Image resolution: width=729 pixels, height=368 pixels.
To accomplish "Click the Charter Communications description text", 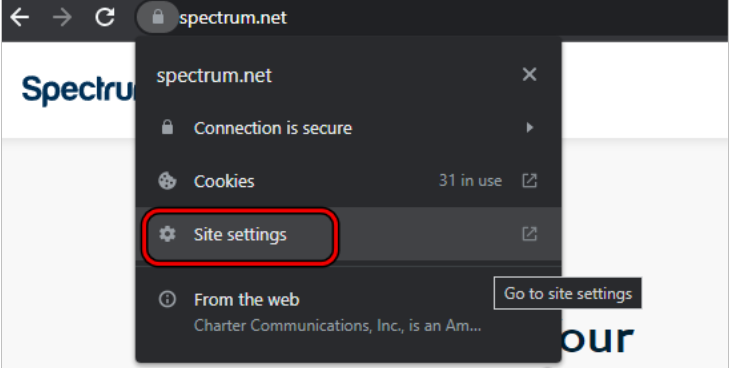I will click(338, 325).
